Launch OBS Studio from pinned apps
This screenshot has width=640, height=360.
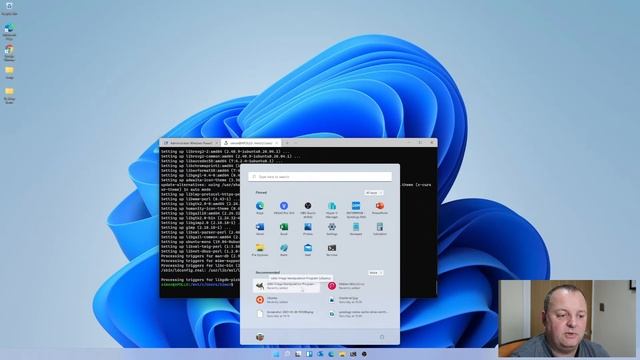pos(308,209)
